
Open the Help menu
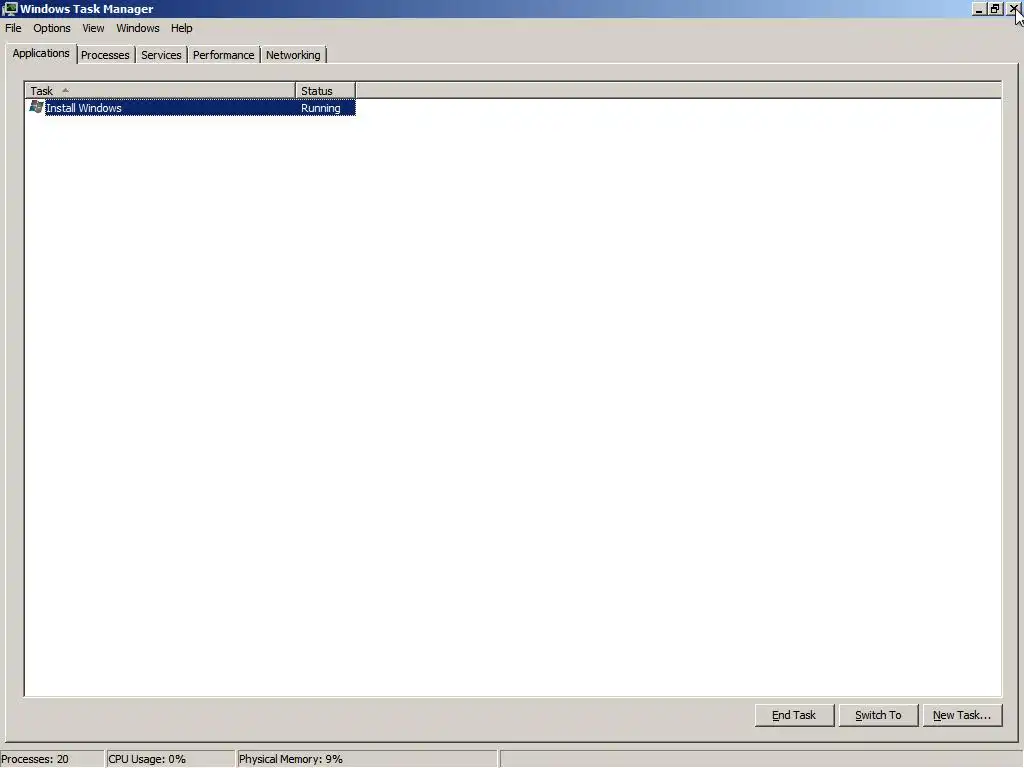point(182,28)
